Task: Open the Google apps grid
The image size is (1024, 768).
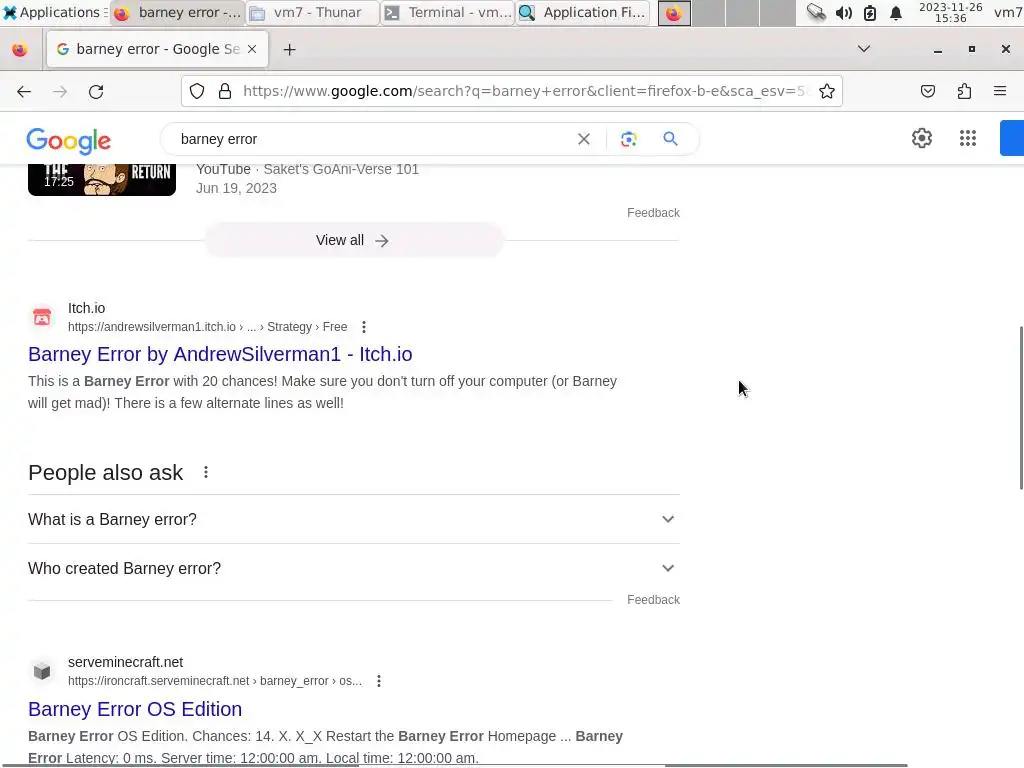Action: tap(968, 138)
